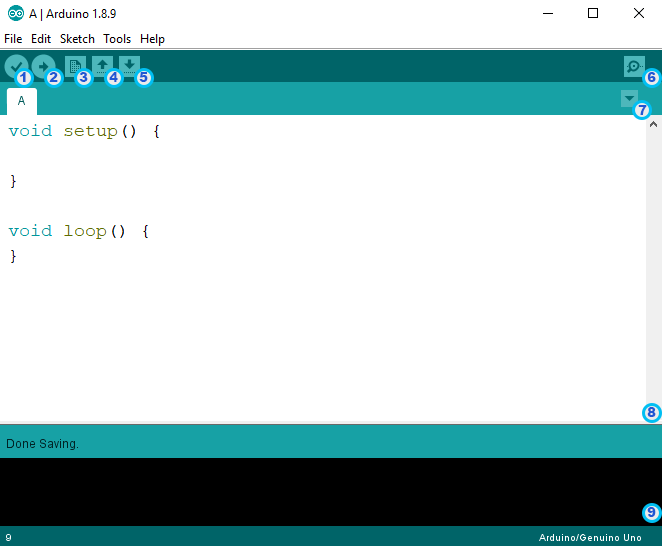Open the Tools menu
The image size is (662, 546).
pos(117,39)
